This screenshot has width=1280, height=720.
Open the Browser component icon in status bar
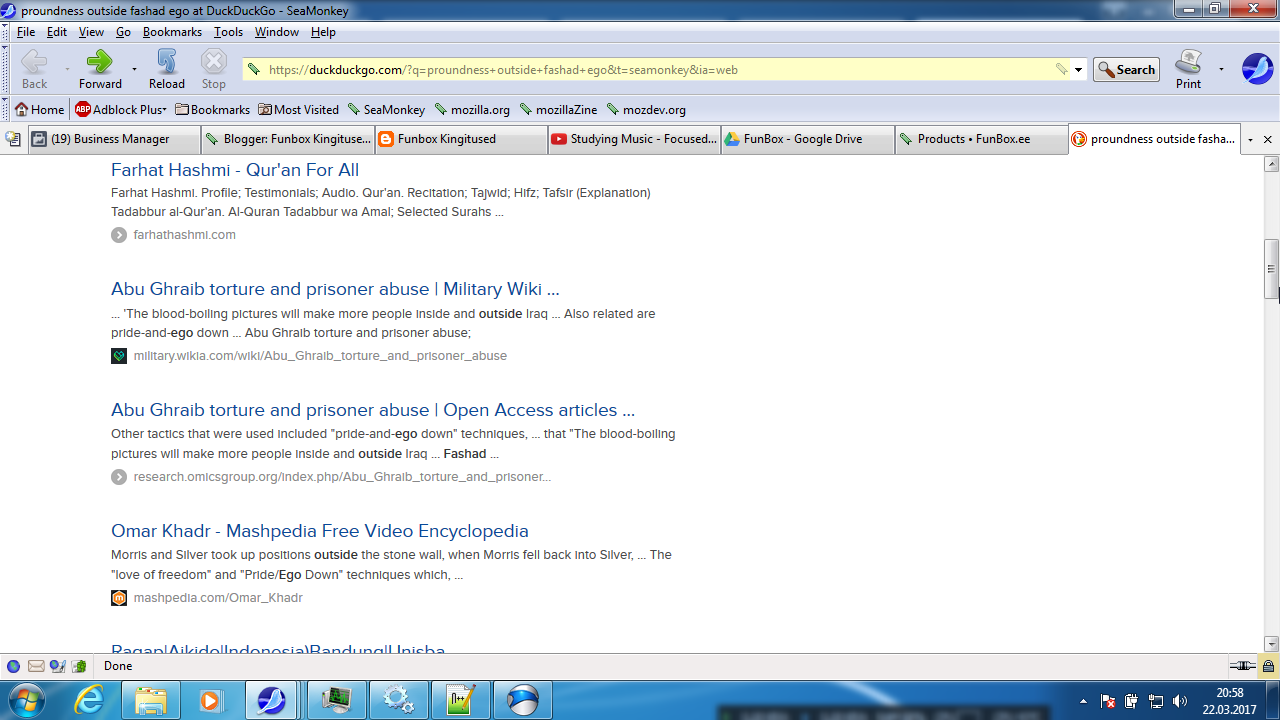[x=13, y=666]
